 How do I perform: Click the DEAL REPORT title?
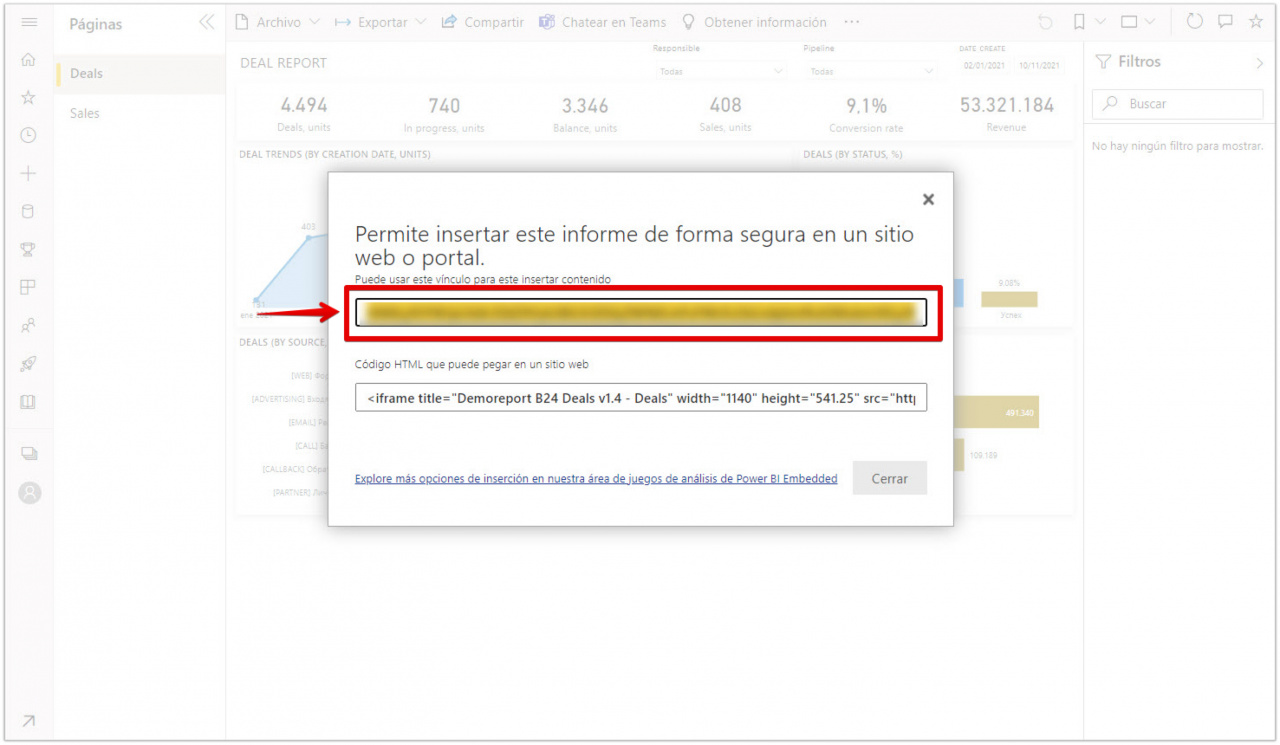click(284, 63)
